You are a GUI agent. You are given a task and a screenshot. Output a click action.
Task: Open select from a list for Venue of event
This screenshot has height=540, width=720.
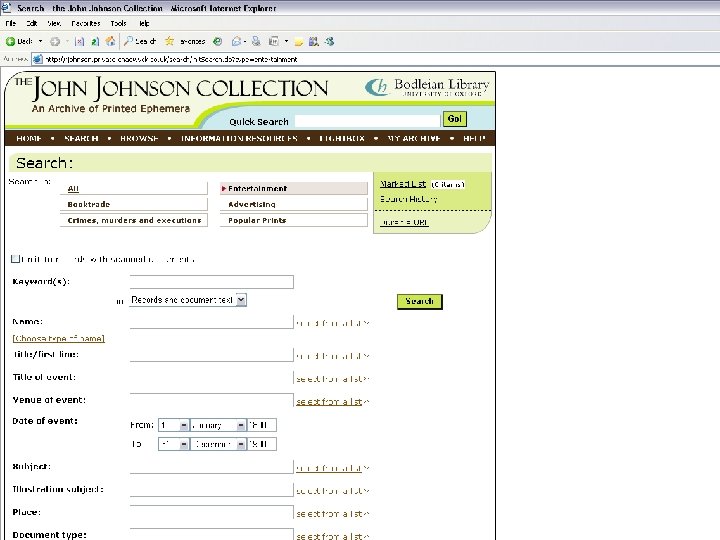coord(332,402)
